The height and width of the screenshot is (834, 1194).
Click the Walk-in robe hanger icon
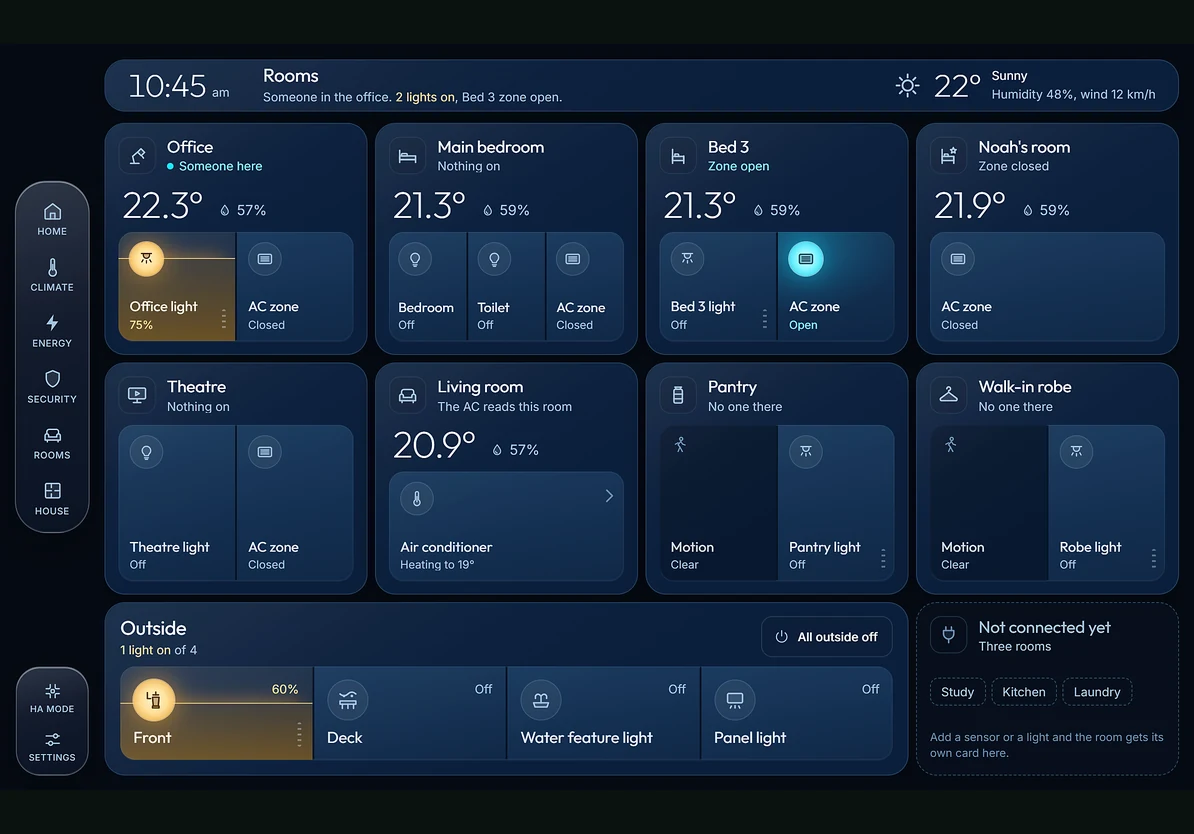coord(948,395)
